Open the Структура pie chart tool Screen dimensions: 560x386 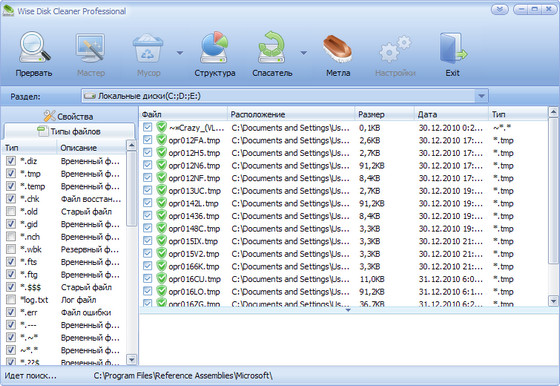point(214,47)
